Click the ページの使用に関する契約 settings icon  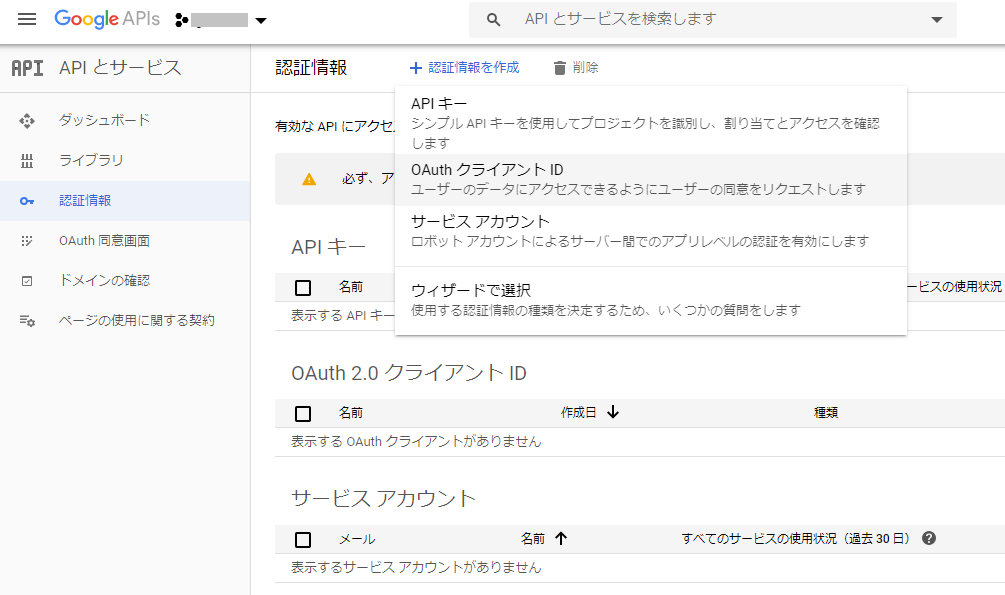(27, 321)
